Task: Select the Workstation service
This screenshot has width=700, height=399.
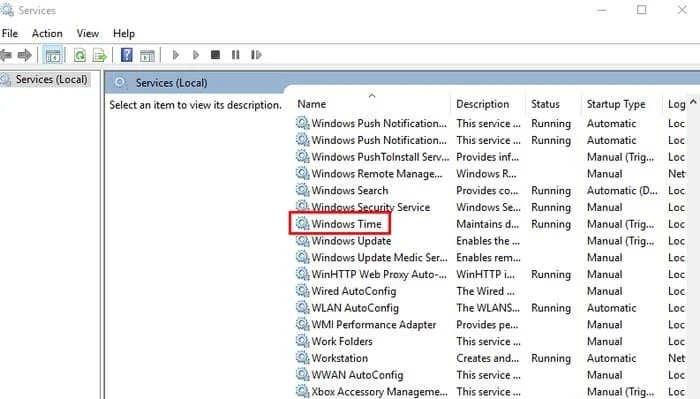Action: 340,358
